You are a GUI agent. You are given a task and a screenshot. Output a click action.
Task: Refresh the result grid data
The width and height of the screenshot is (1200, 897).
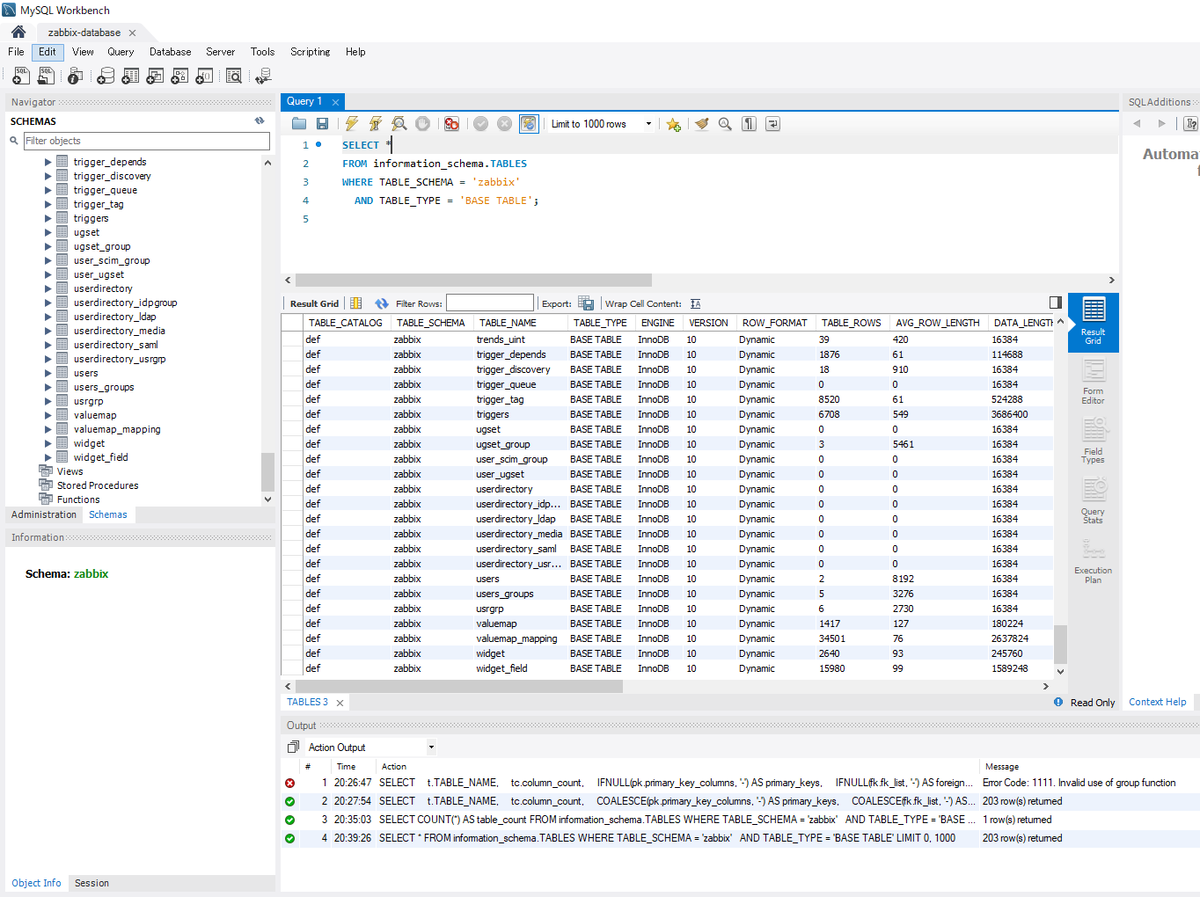coord(381,303)
